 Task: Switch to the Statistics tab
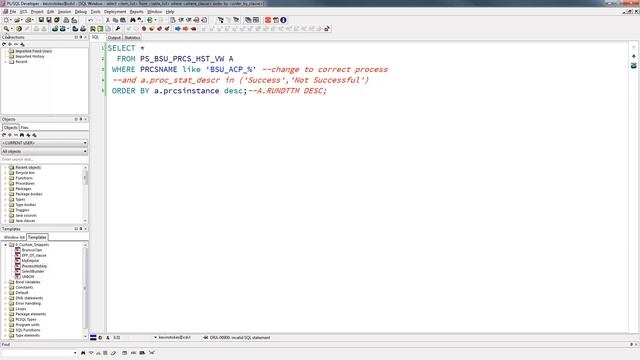[132, 38]
